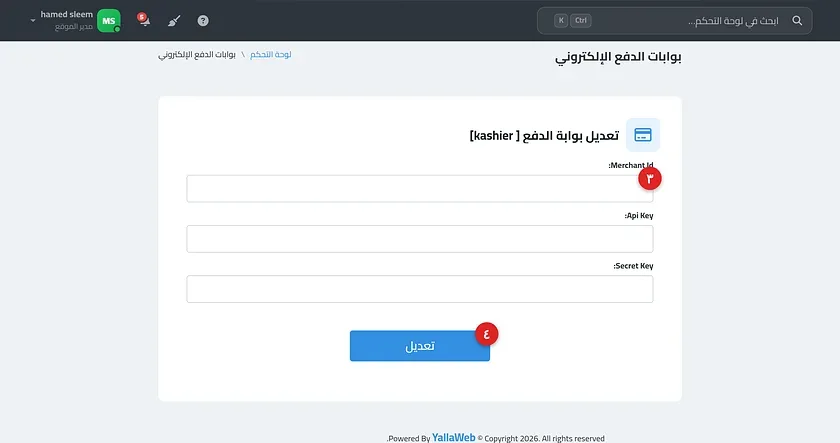
Task: Open the help question mark icon
Action: (203, 21)
